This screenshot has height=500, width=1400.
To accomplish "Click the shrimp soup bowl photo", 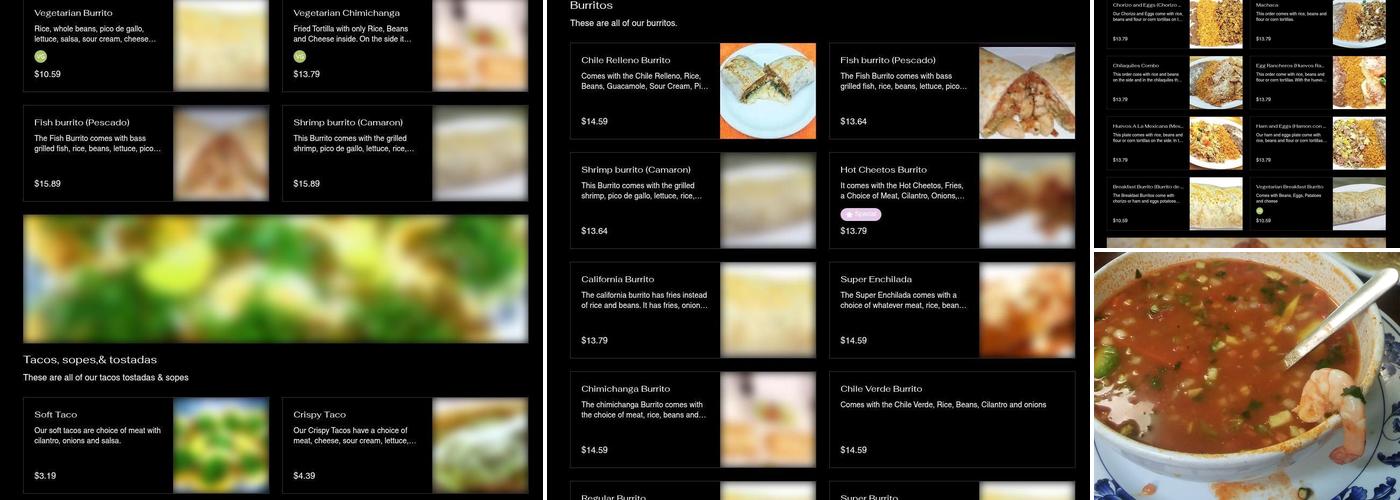I will [x=1247, y=376].
